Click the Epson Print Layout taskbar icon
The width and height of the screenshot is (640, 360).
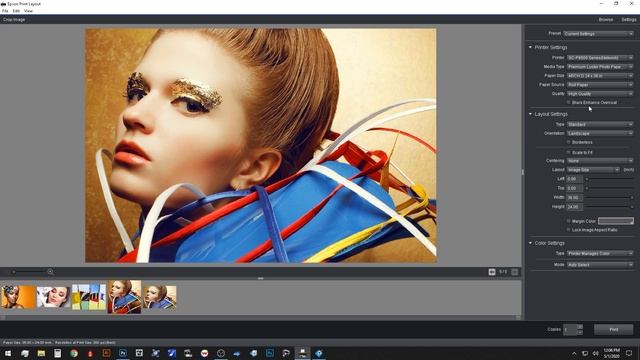(x=302, y=353)
